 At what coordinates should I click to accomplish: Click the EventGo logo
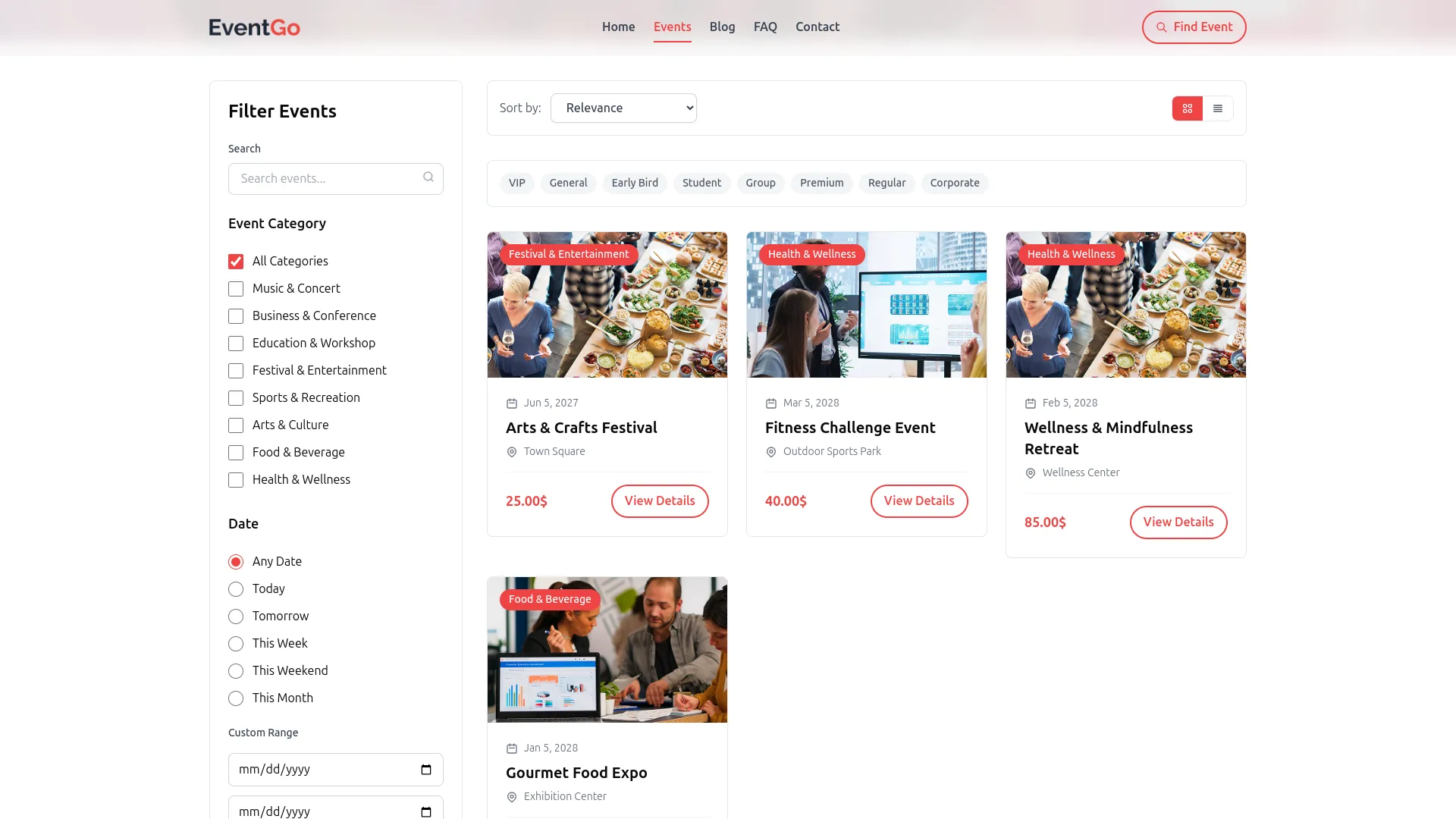point(255,27)
